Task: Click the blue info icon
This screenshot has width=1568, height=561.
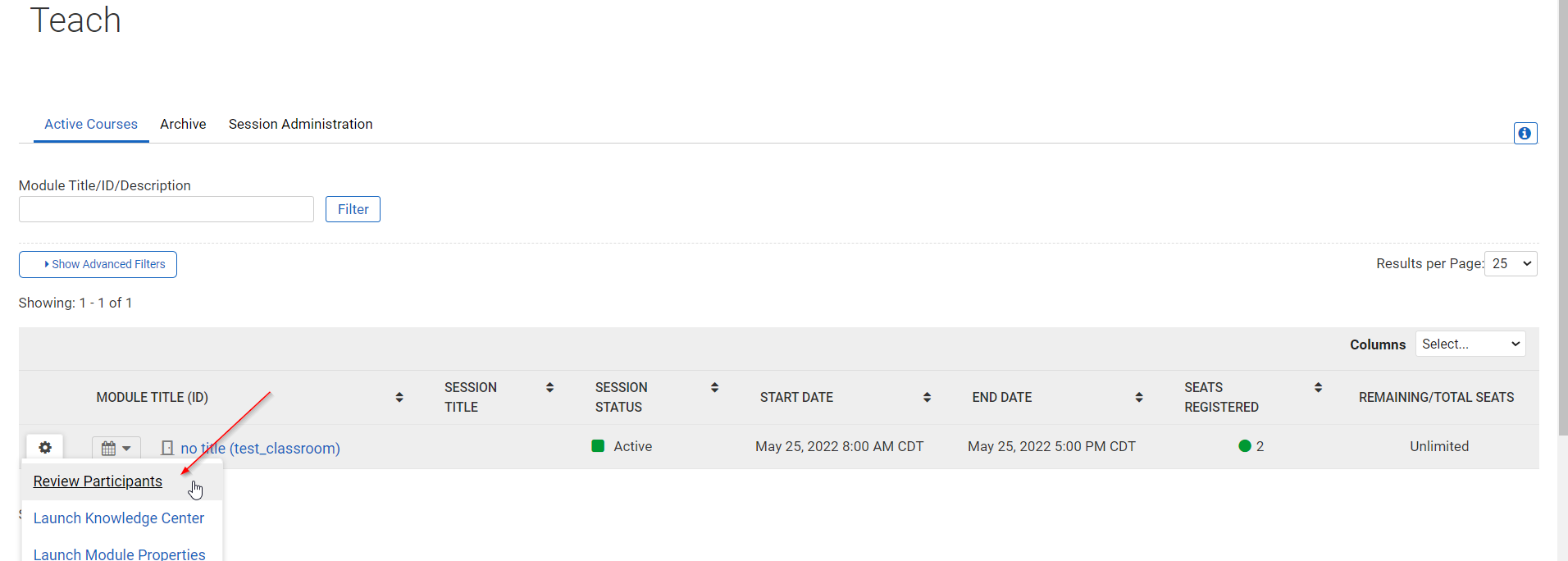Action: click(x=1525, y=133)
